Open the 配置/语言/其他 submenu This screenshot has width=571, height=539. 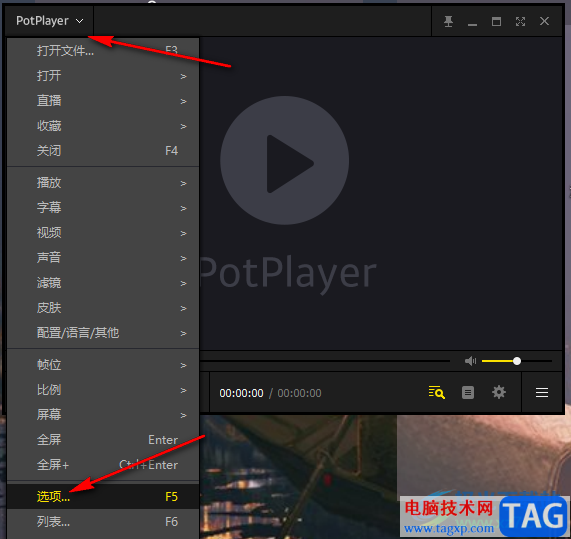coord(103,333)
